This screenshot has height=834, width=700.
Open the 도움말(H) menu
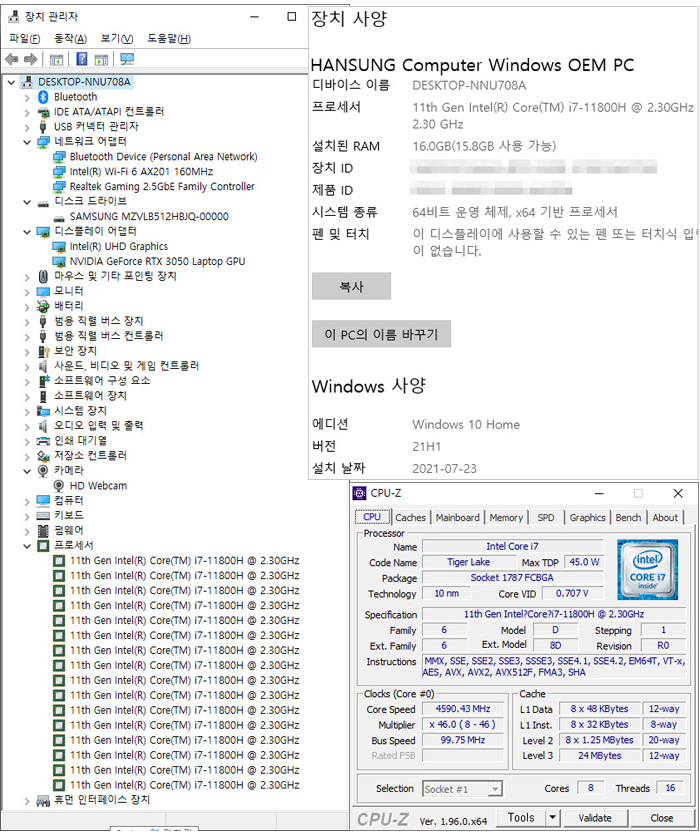(x=169, y=38)
